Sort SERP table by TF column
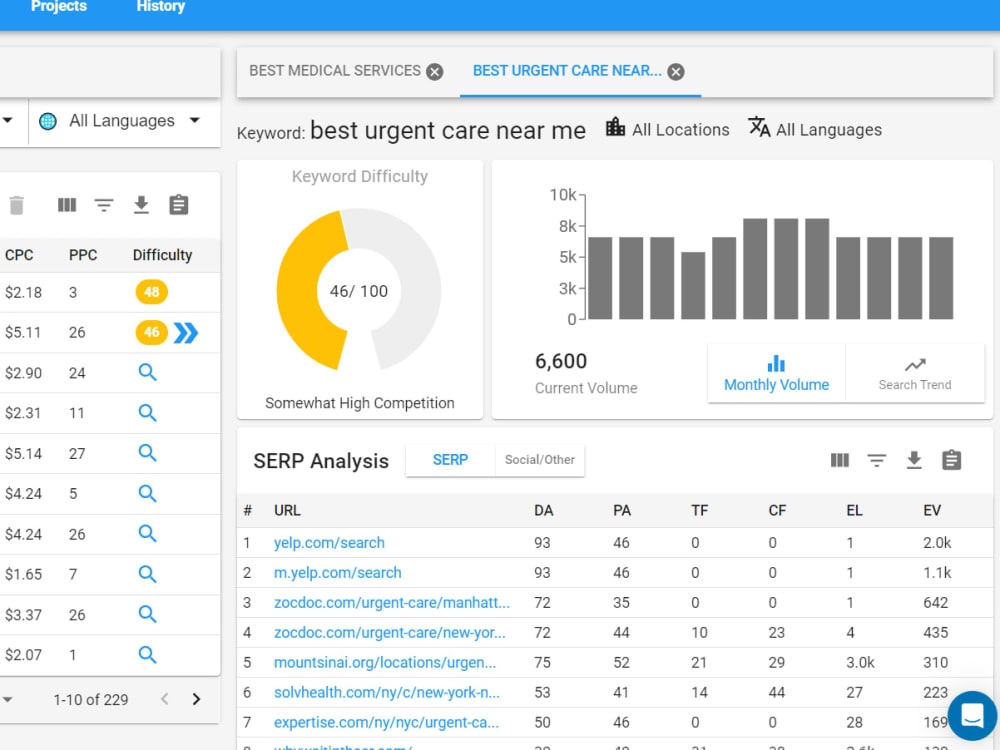This screenshot has width=1000, height=750. pyautogui.click(x=700, y=511)
